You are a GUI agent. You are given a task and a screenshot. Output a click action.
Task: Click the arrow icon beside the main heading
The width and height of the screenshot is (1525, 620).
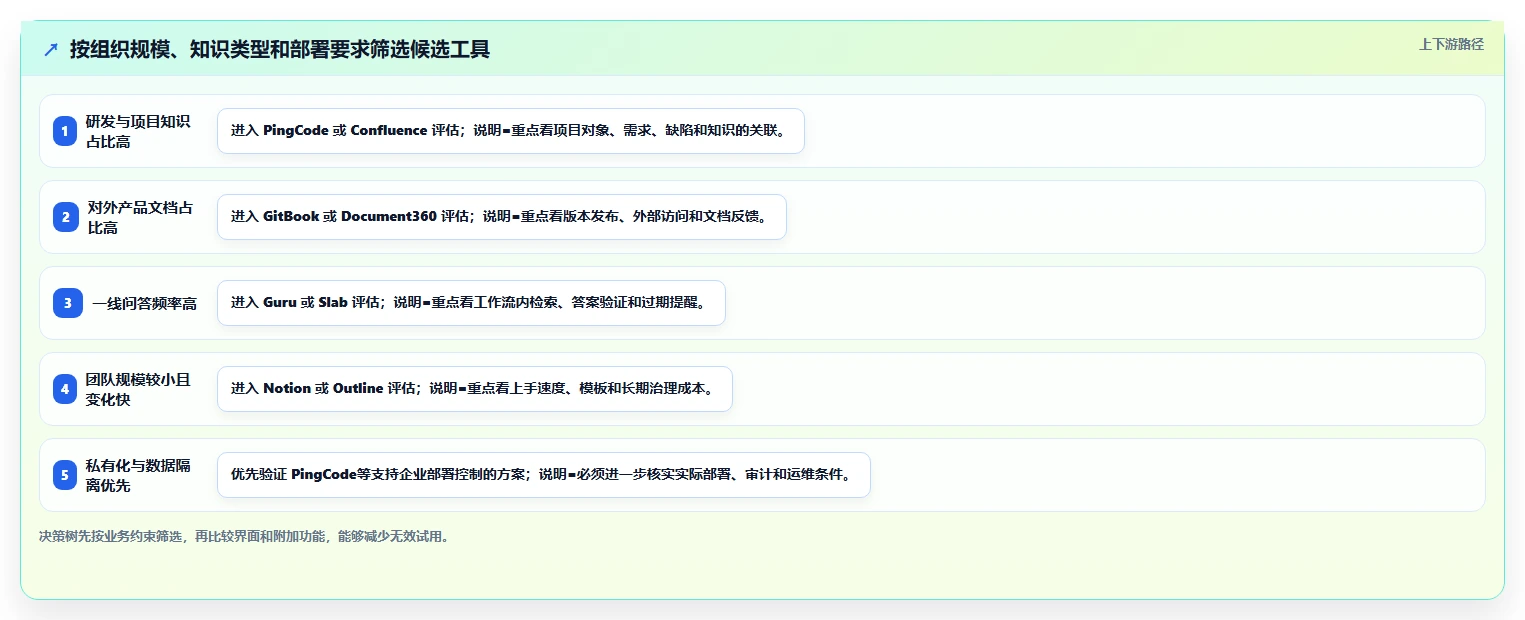[x=51, y=49]
